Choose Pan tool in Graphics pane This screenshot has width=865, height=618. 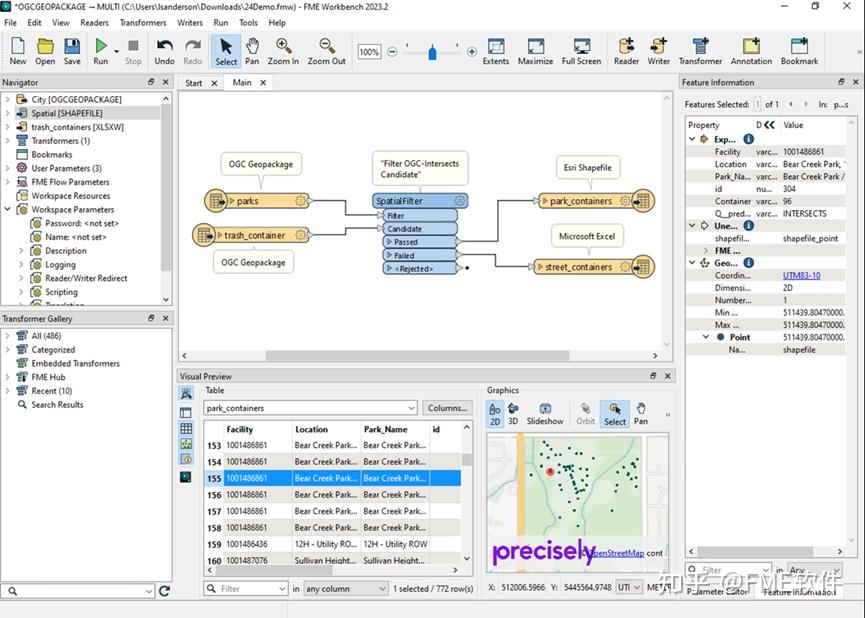pyautogui.click(x=640, y=413)
